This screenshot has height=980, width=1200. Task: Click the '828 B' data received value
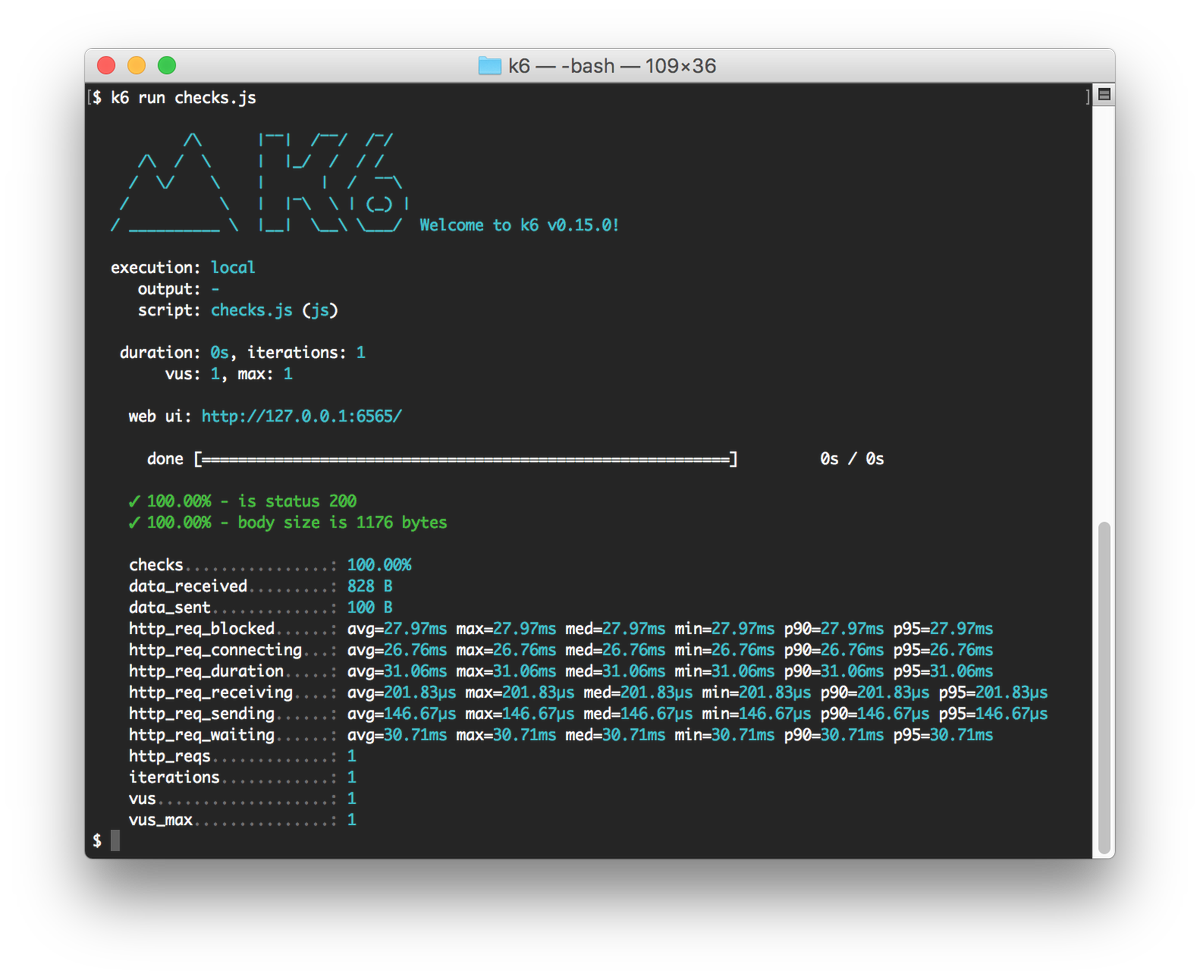point(370,586)
